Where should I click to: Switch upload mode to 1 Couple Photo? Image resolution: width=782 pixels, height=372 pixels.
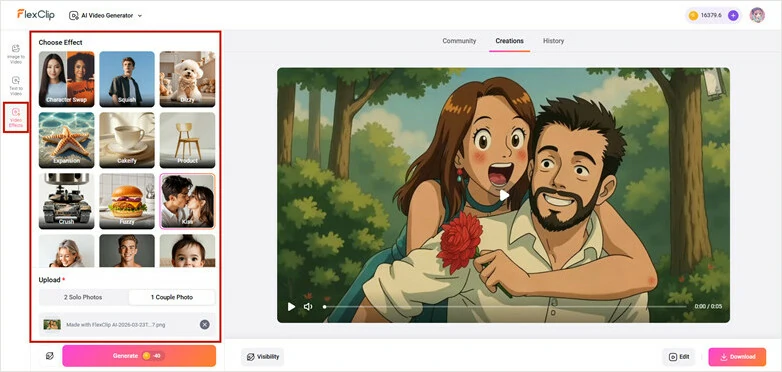coord(172,297)
